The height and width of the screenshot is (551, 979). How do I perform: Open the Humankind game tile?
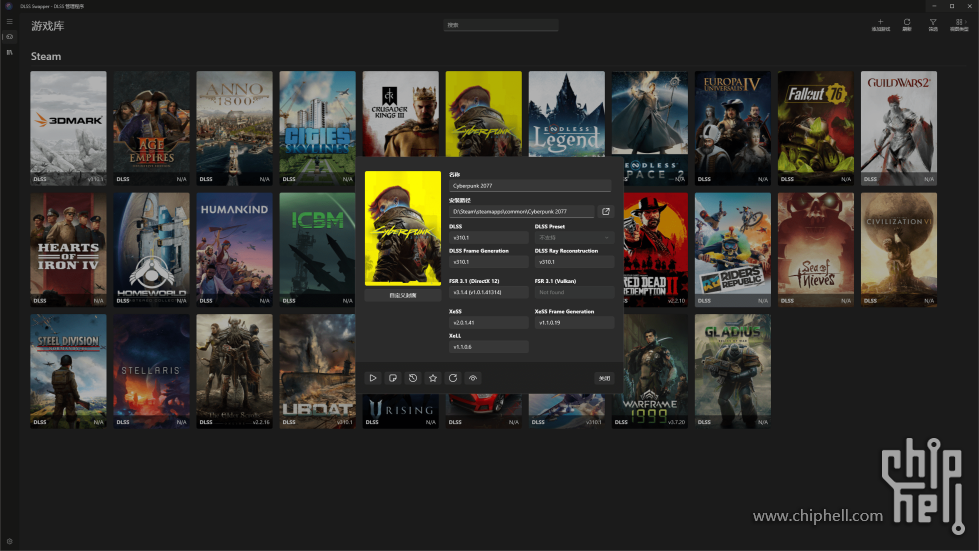tap(234, 250)
